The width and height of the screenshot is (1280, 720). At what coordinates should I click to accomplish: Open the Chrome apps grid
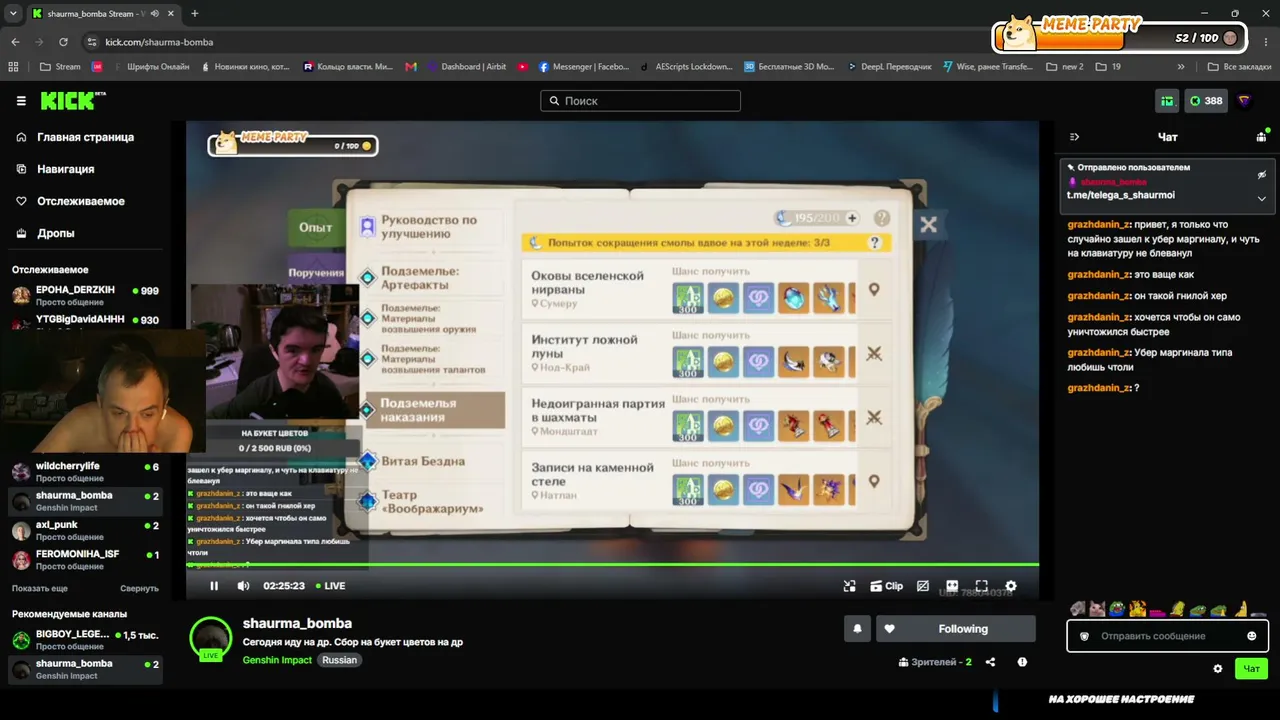click(13, 67)
